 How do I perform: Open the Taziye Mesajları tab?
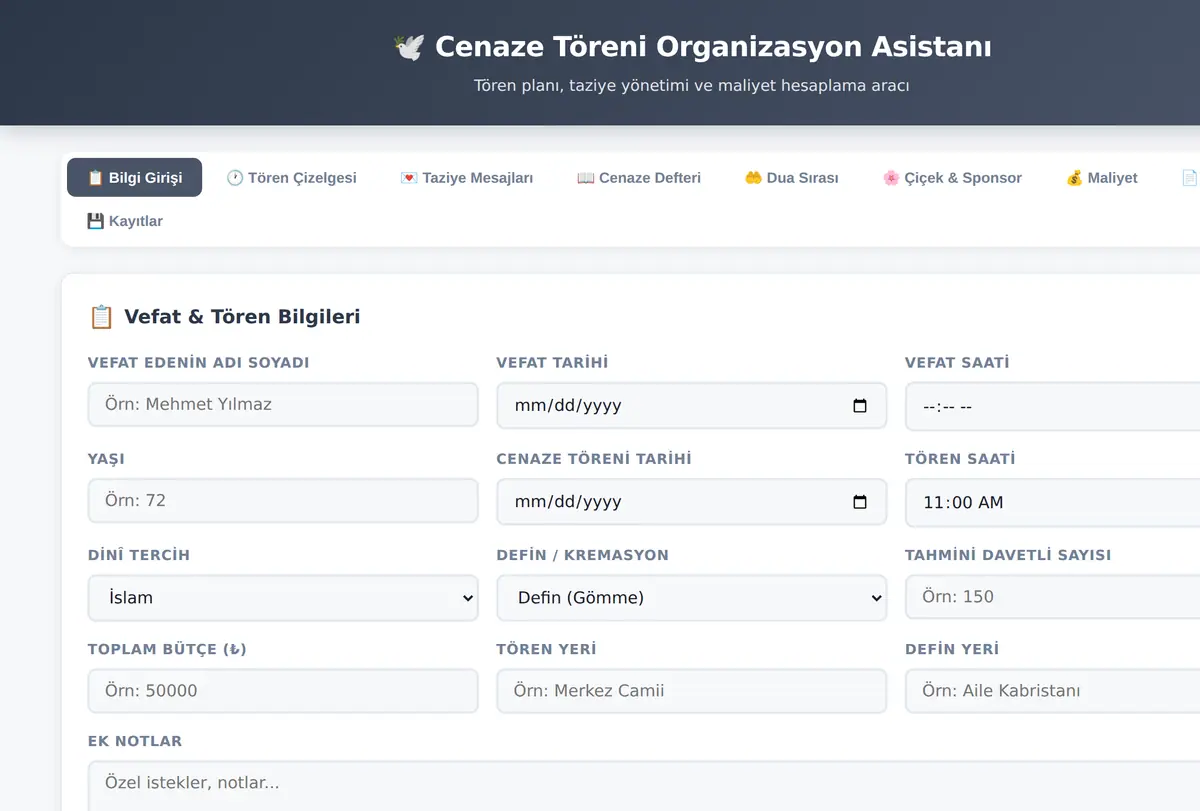click(466, 178)
